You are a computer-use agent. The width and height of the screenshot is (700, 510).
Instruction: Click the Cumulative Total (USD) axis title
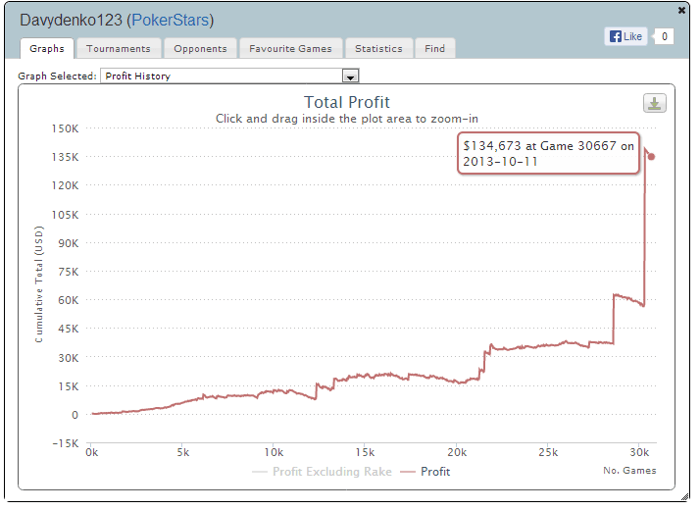(39, 284)
